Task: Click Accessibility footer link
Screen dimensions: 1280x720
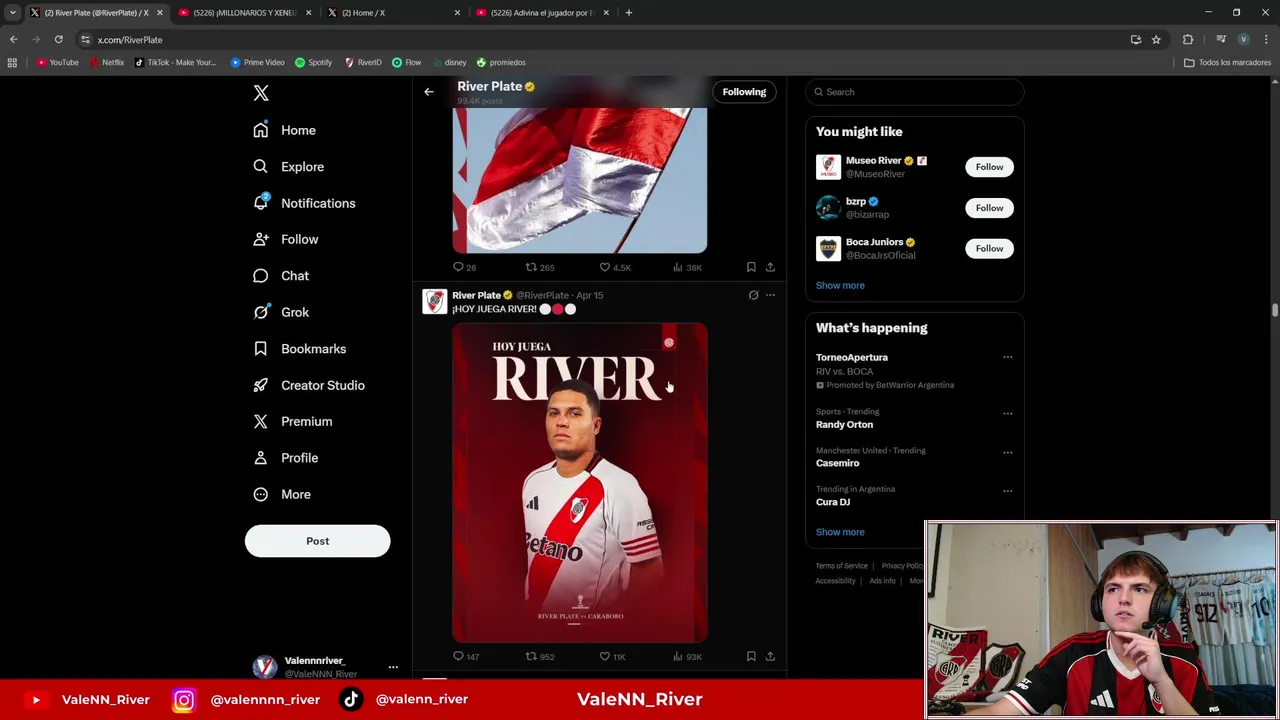Action: click(x=835, y=581)
